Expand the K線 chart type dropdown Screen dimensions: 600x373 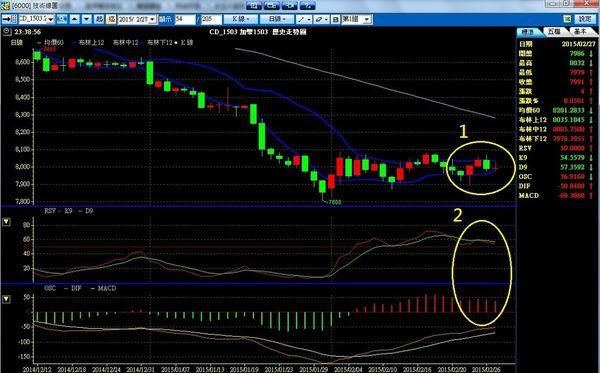click(x=241, y=19)
